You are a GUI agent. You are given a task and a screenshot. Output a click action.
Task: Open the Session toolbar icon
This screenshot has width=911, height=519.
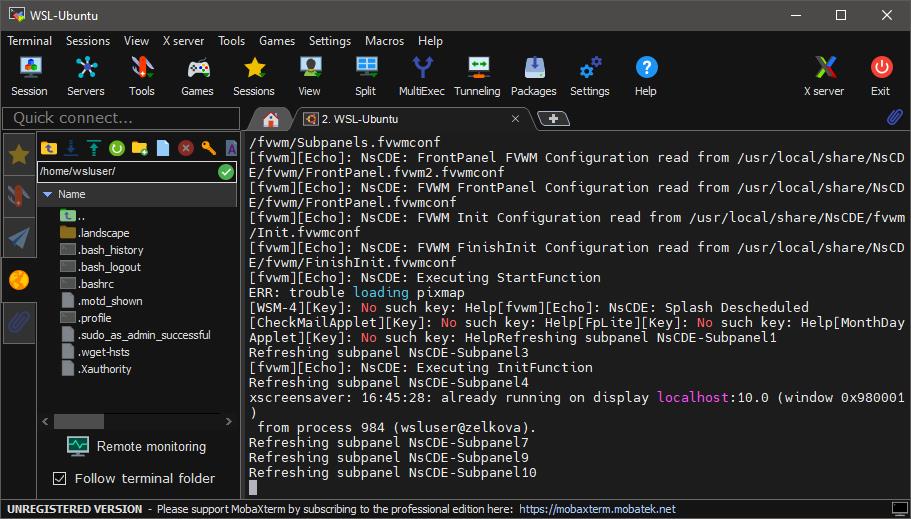pyautogui.click(x=30, y=76)
